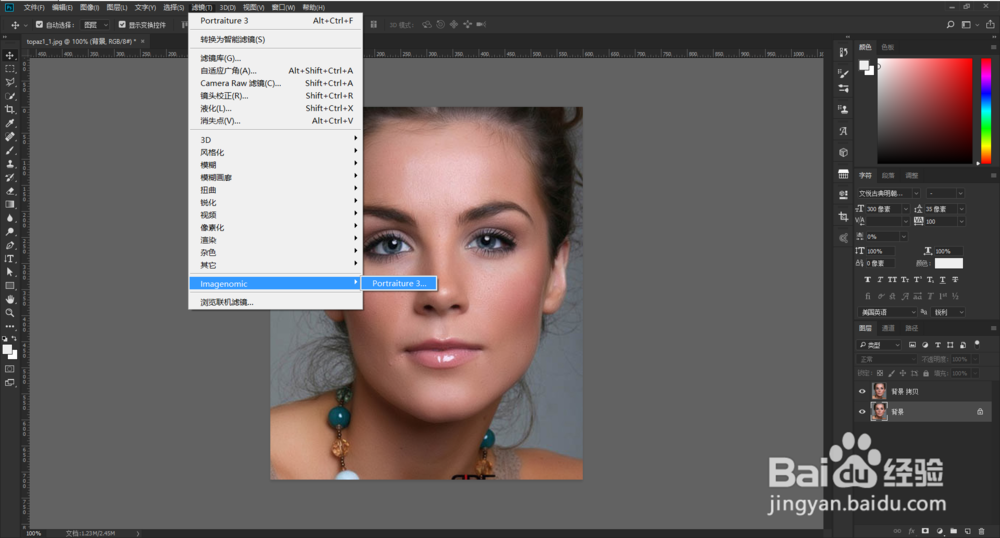This screenshot has width=1000, height=538.
Task: Select the Lasso tool
Action: (x=10, y=82)
